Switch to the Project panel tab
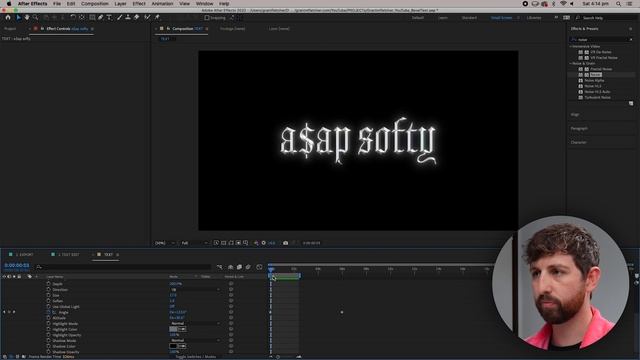This screenshot has width=640, height=360. click(10, 29)
